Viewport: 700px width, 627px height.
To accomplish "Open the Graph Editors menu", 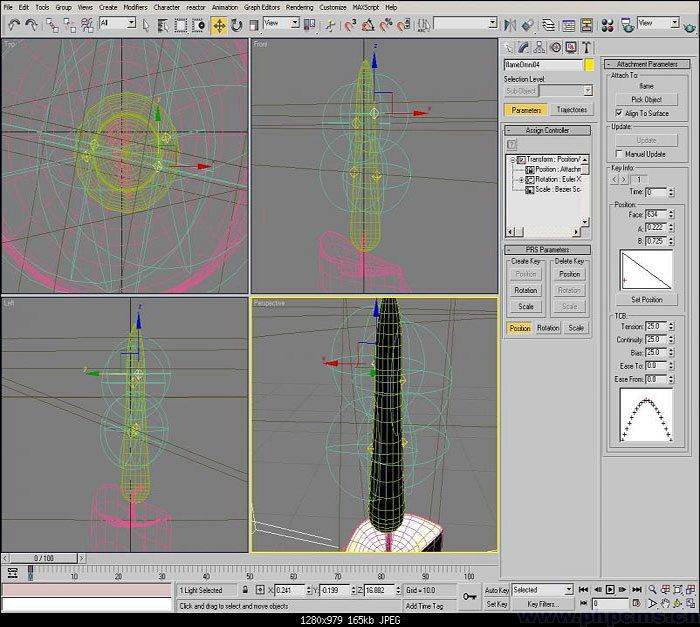I will (262, 7).
